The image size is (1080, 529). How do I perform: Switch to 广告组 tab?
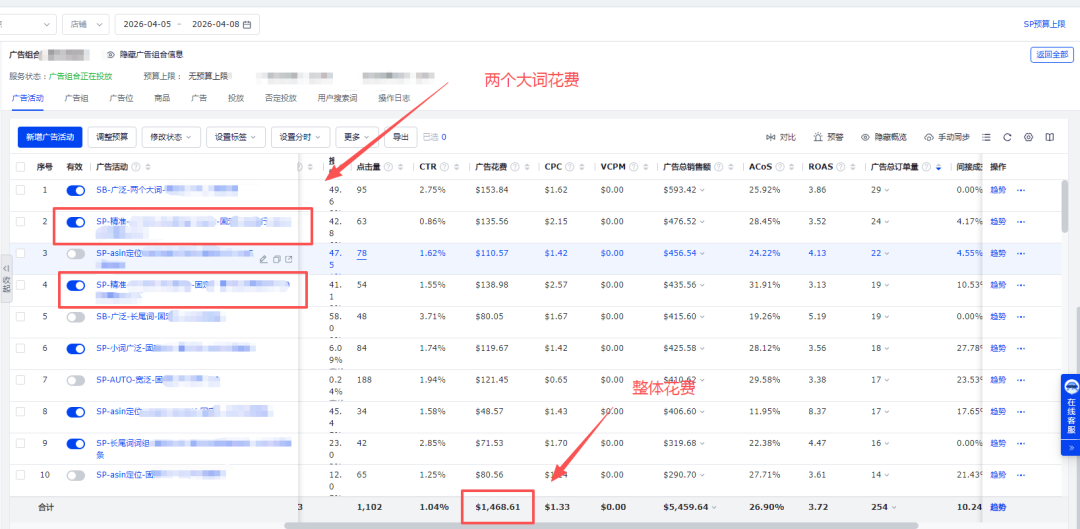tap(76, 98)
